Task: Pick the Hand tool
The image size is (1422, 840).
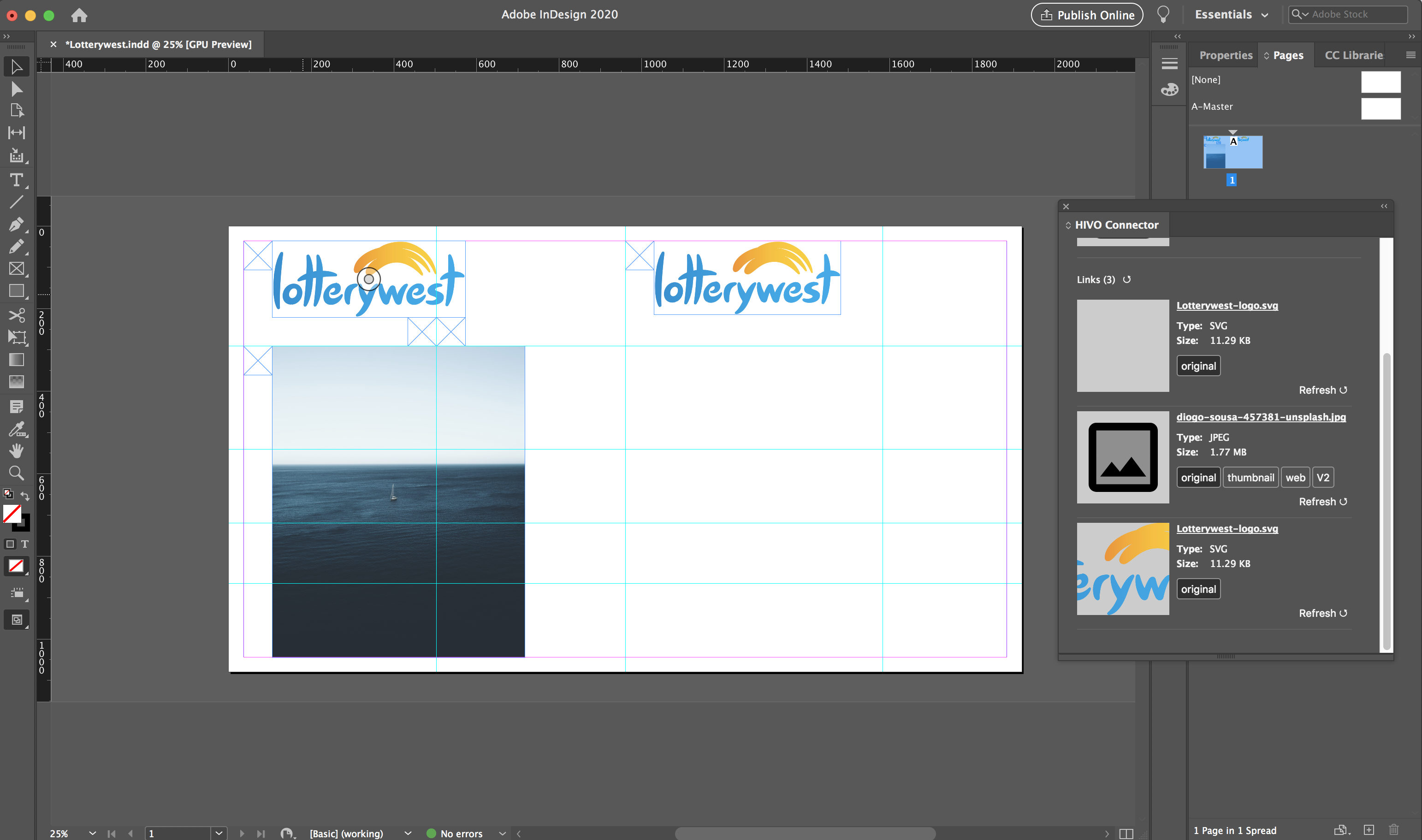Action: pos(17,450)
